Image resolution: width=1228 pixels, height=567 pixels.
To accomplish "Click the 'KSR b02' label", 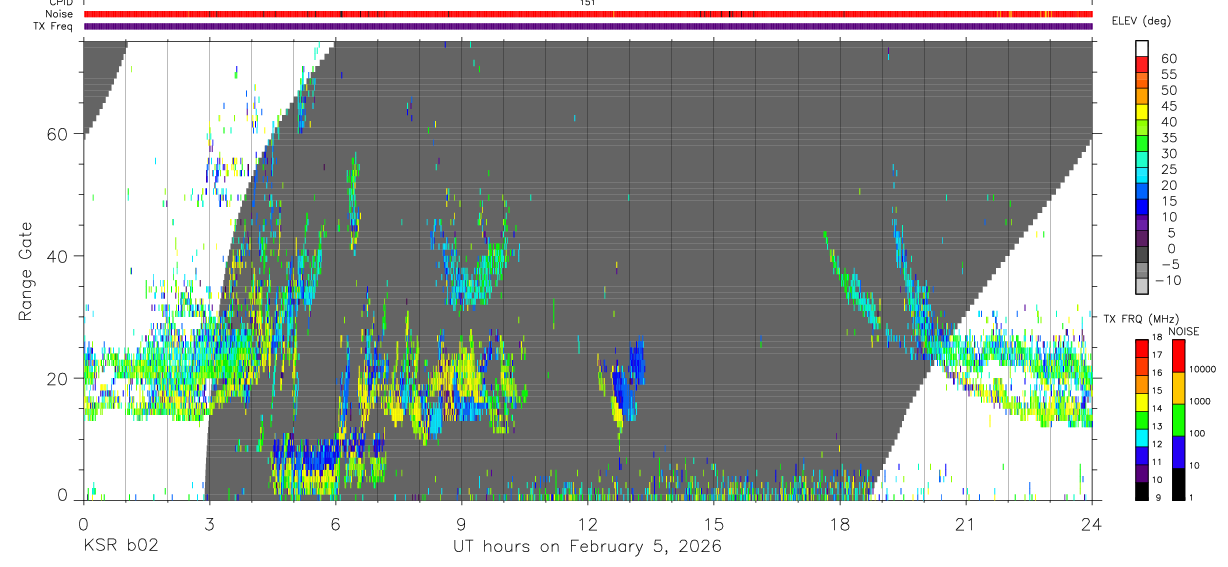I will tap(120, 546).
